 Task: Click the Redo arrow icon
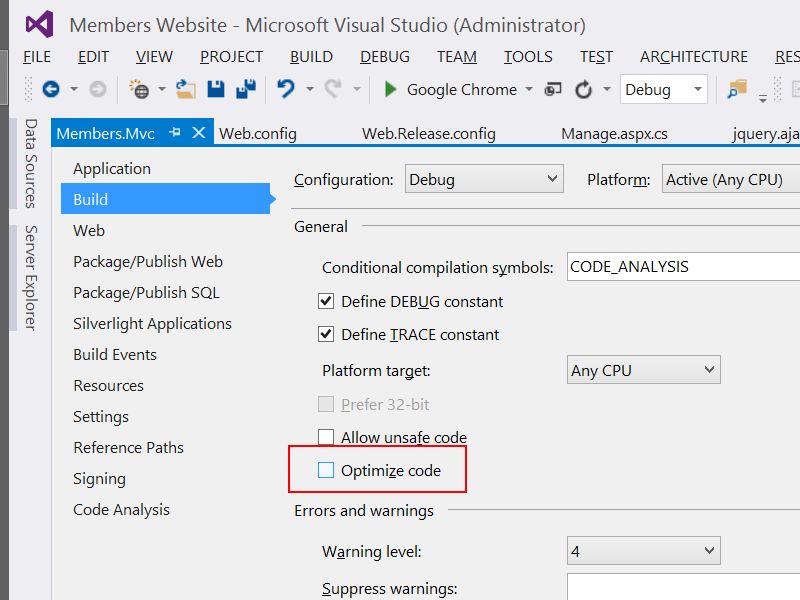tap(334, 89)
